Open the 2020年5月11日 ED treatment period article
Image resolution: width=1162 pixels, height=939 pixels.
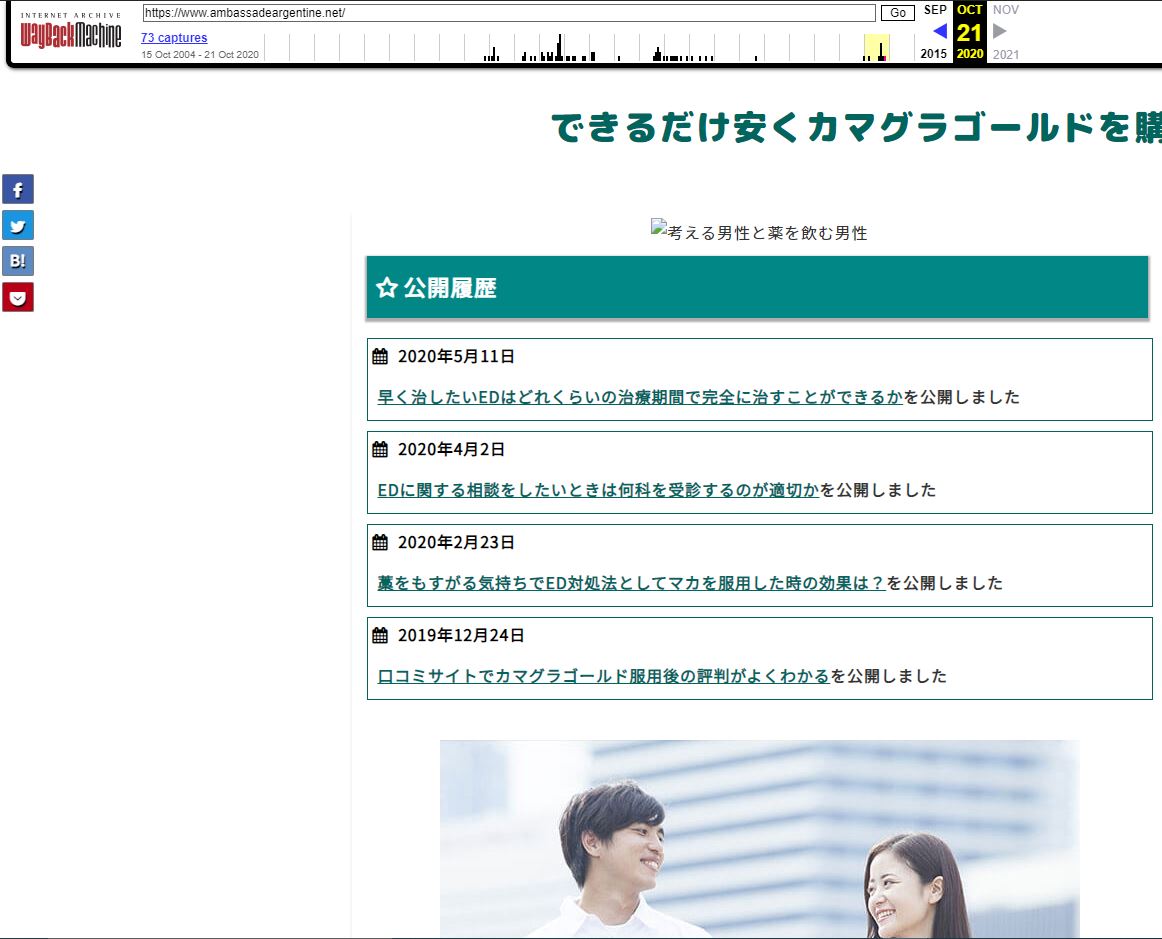pos(640,397)
